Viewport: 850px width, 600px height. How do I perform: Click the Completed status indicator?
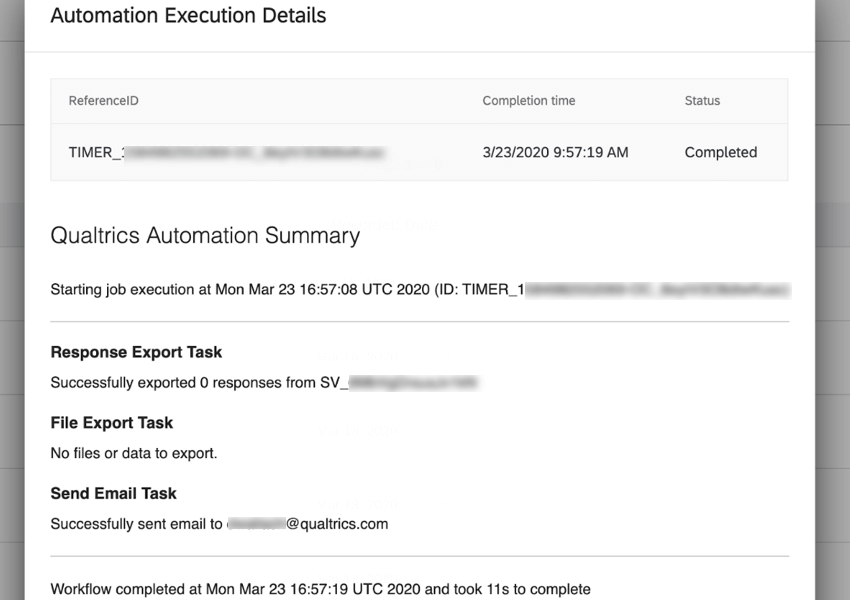pyautogui.click(x=720, y=152)
